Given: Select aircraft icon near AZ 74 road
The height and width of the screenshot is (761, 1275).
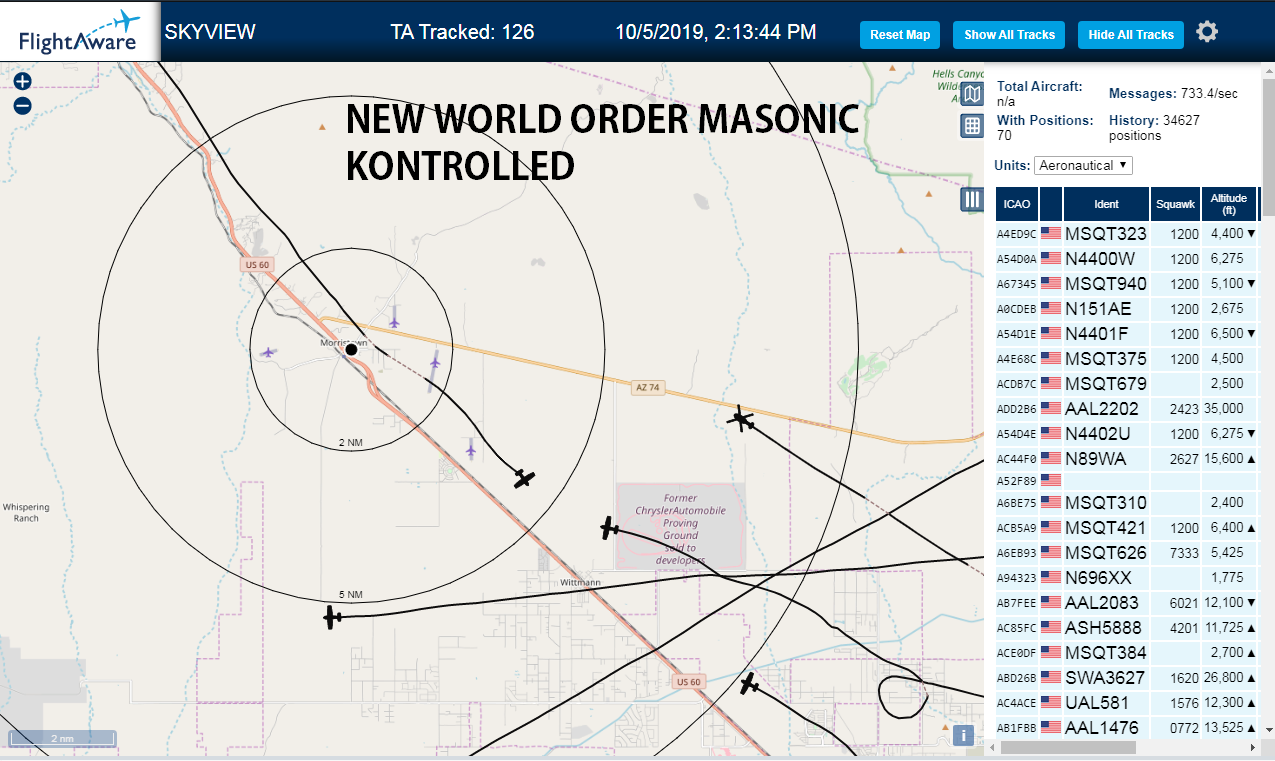Looking at the screenshot, I should point(741,419).
